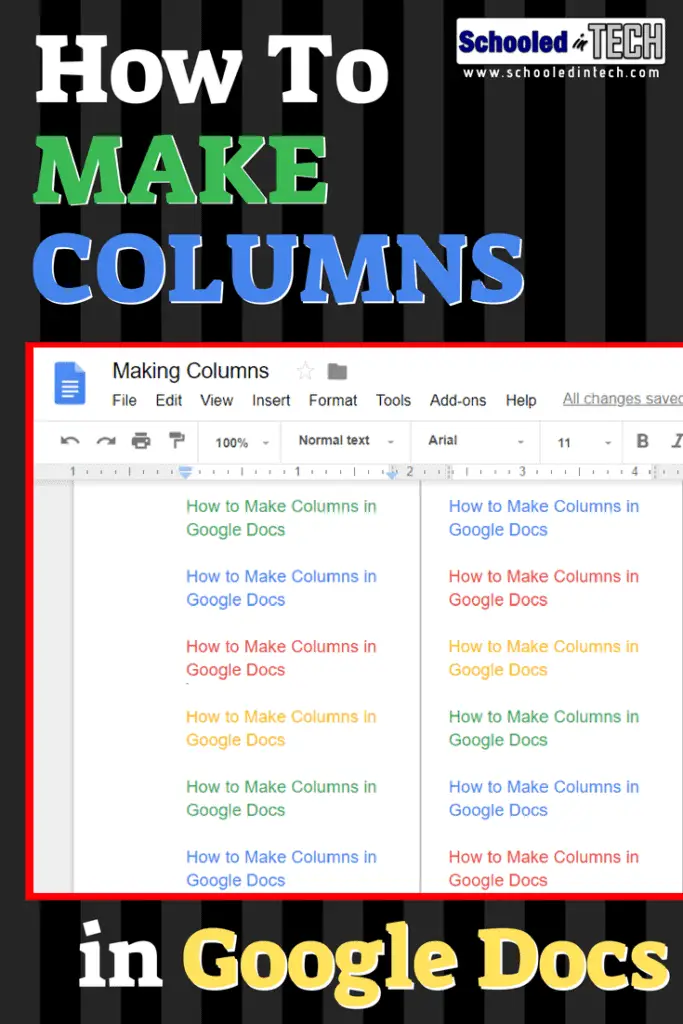
Task: Select the Paint format tool
Action: coord(176,440)
